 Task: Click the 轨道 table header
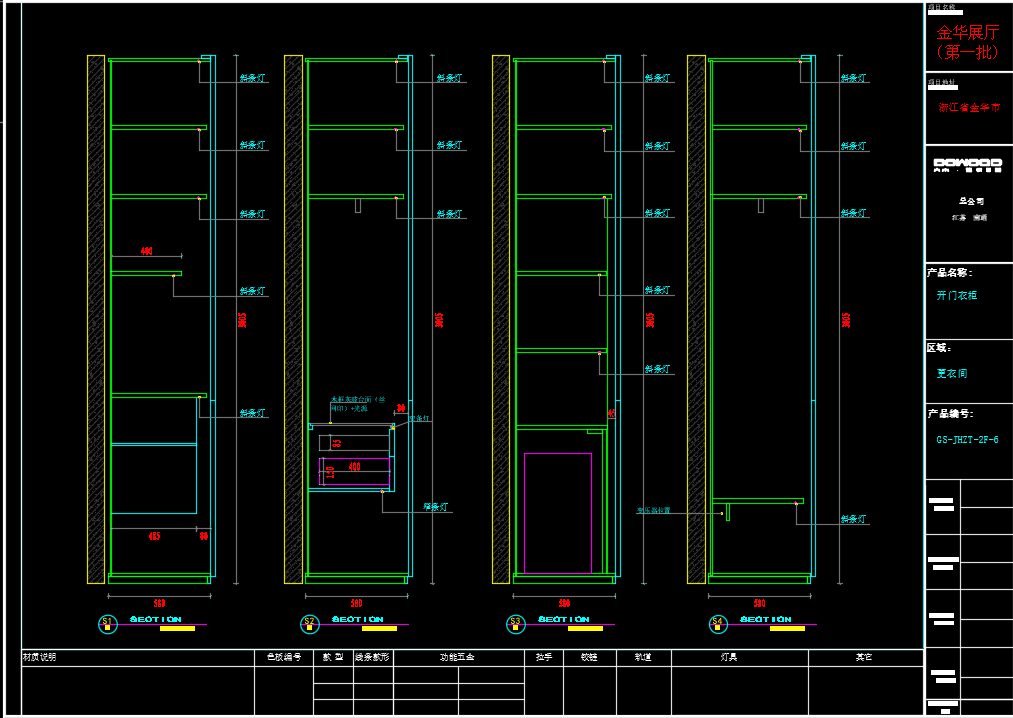tap(643, 657)
